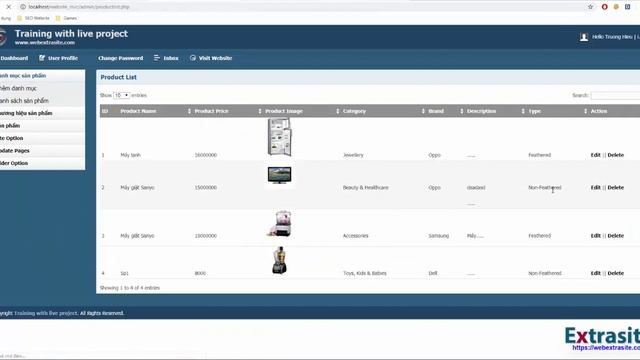
Task: Open Update Pages sidebar section
Action: click(x=42, y=151)
